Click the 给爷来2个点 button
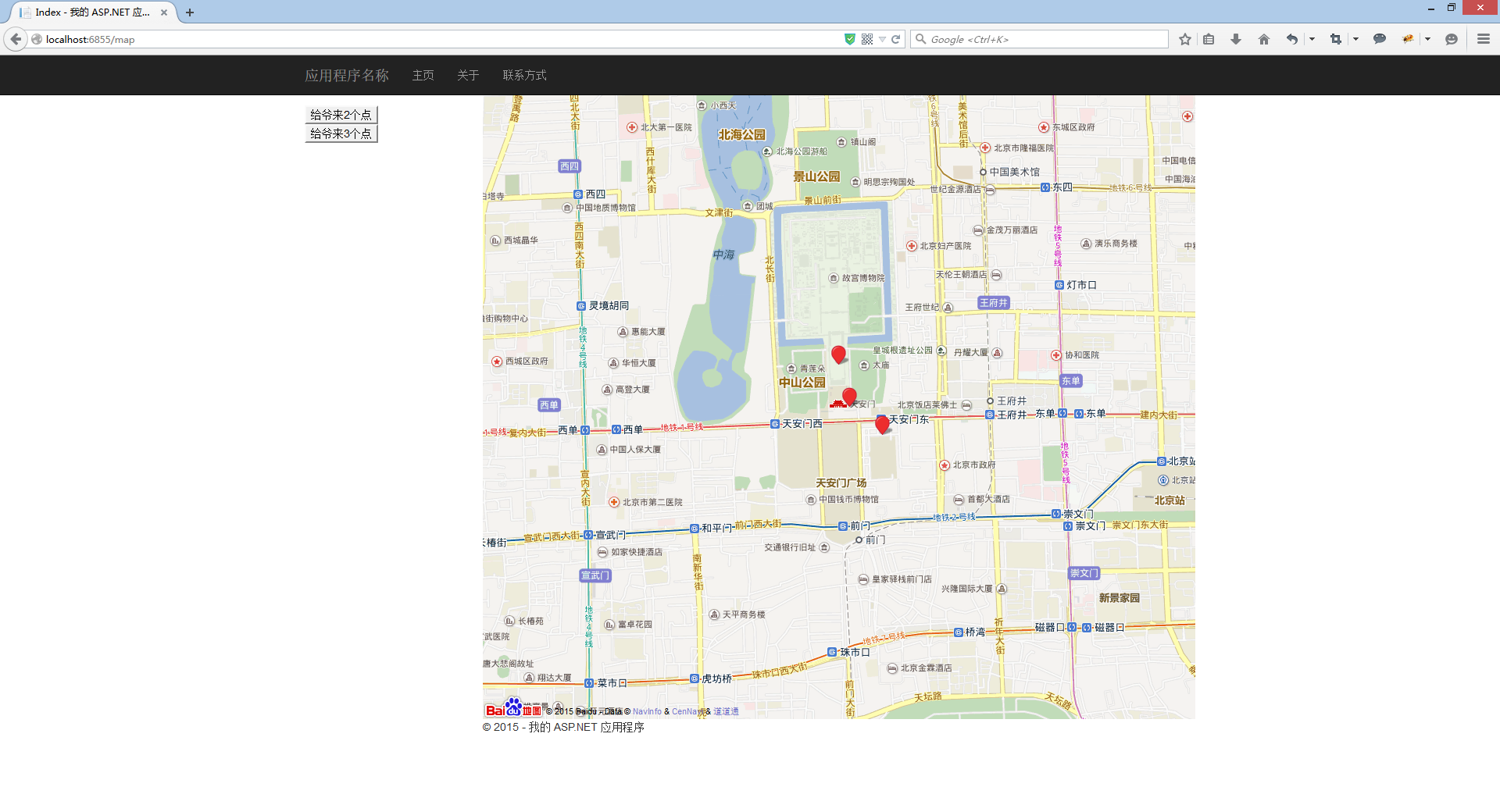 pos(341,115)
